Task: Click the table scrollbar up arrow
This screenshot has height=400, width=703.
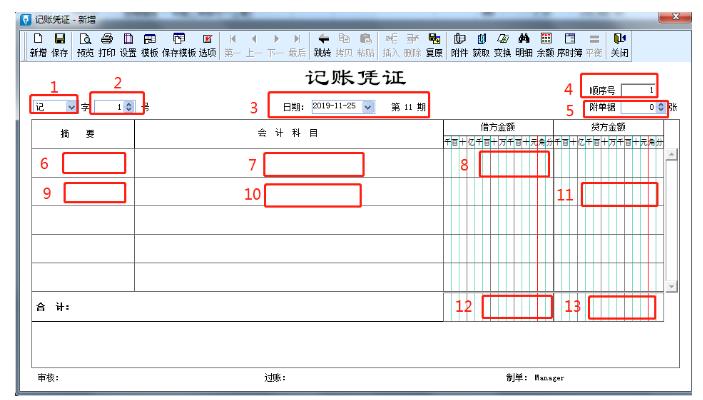Action: [x=671, y=155]
